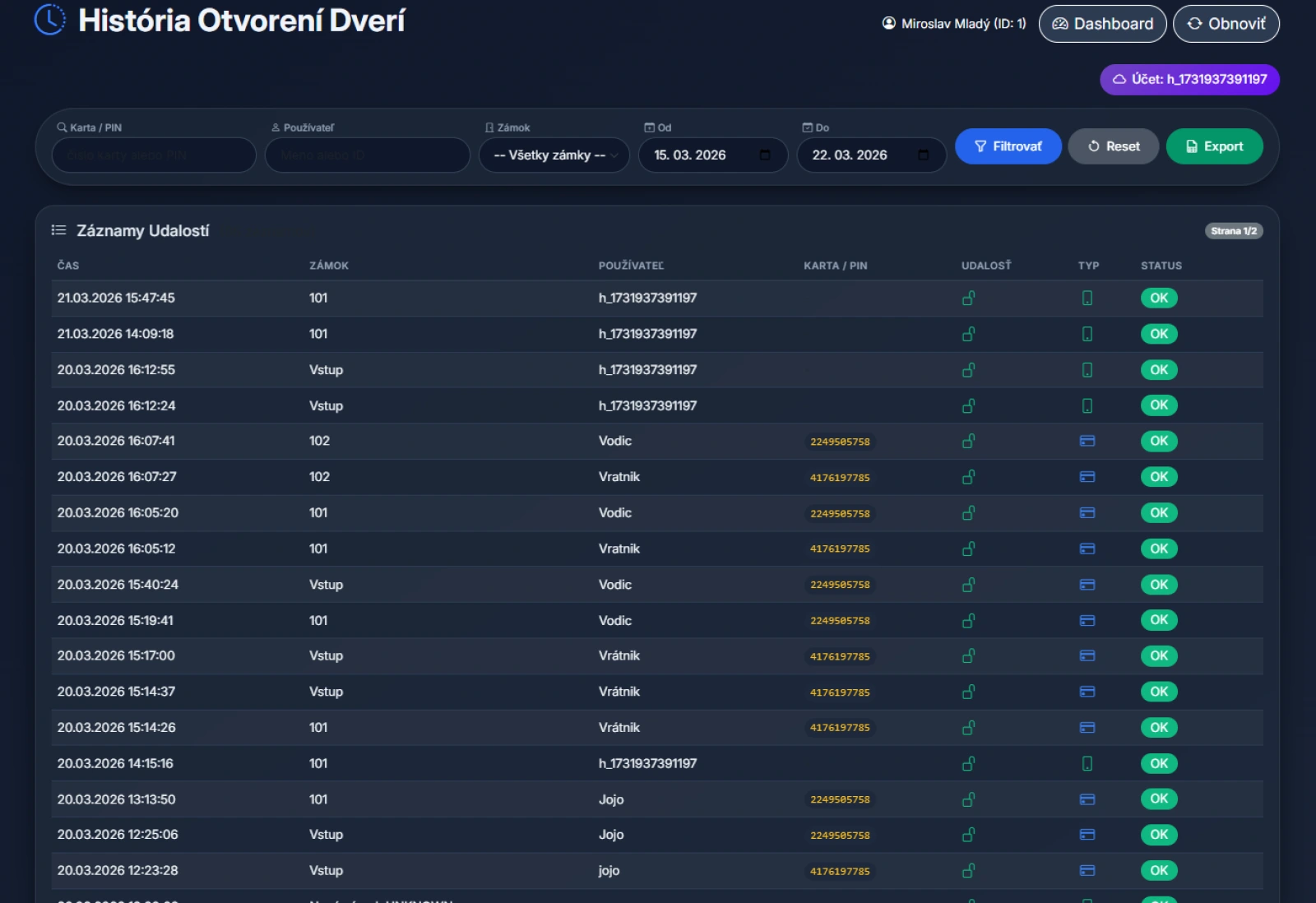Click the clock history icon beside the title
Viewport: 1316px width, 903px height.
tap(49, 20)
